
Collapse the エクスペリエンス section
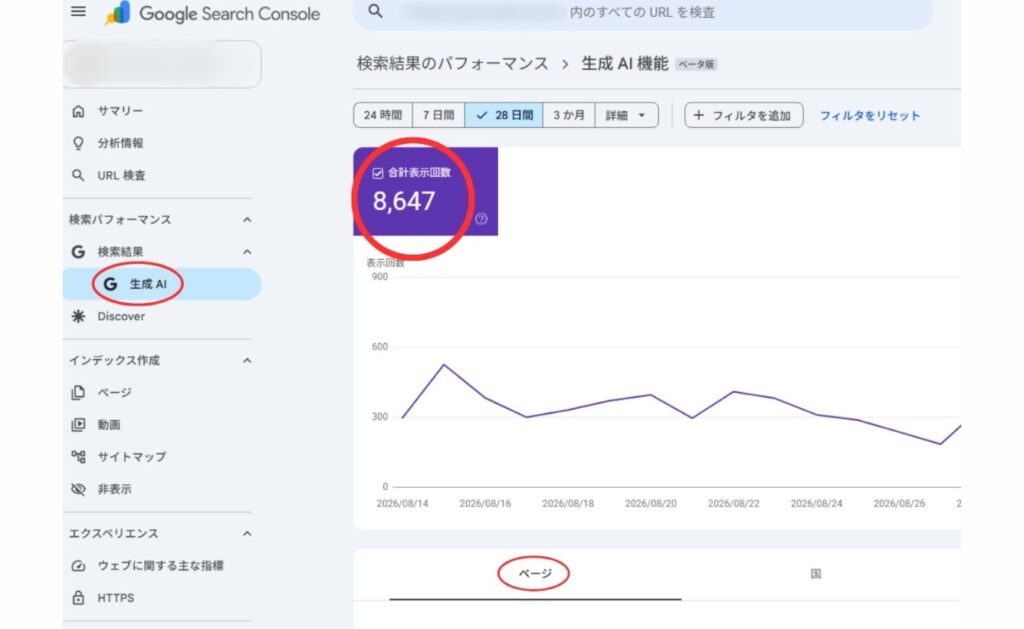[247, 534]
